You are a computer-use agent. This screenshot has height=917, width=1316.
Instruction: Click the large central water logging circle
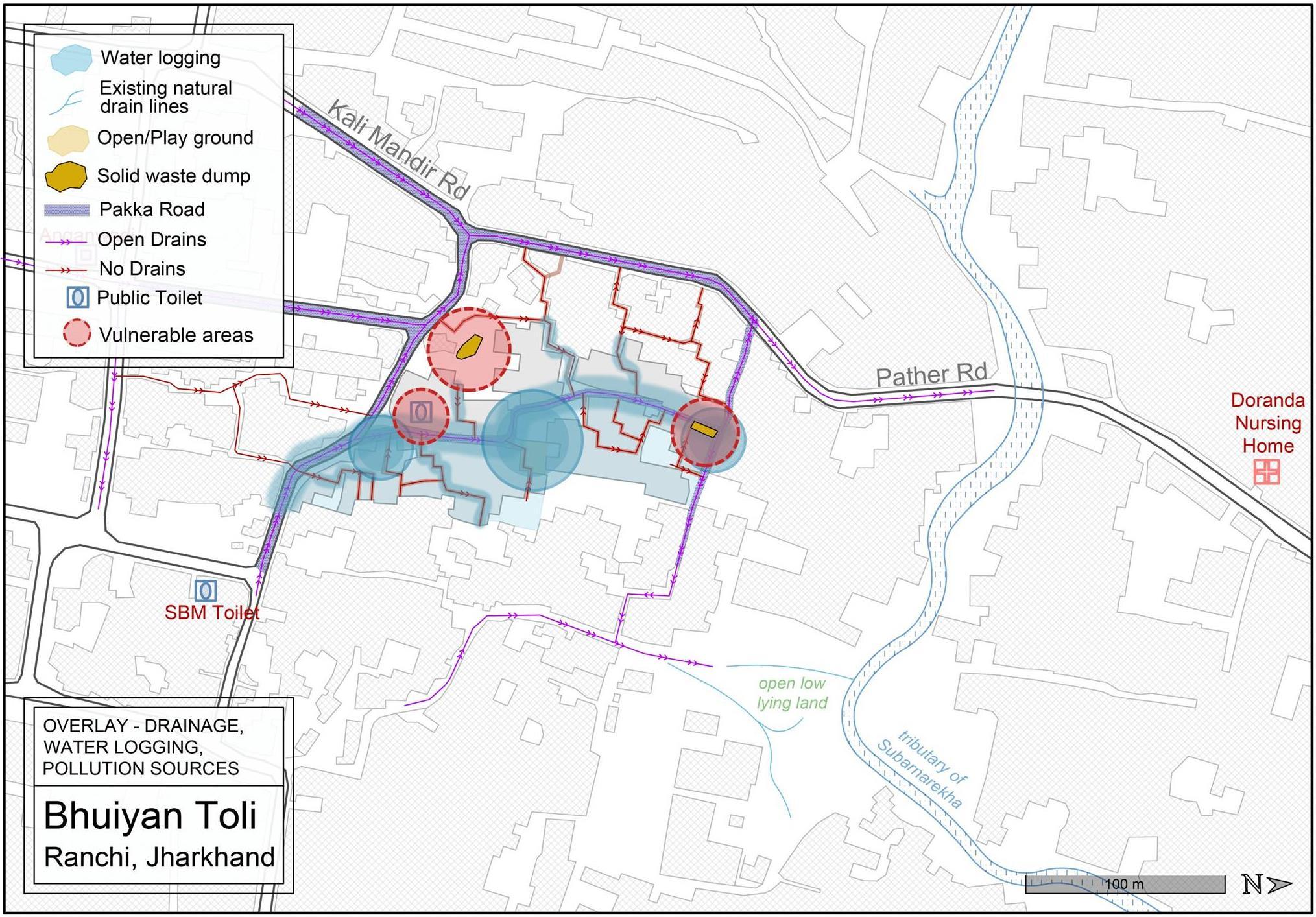coord(532,440)
